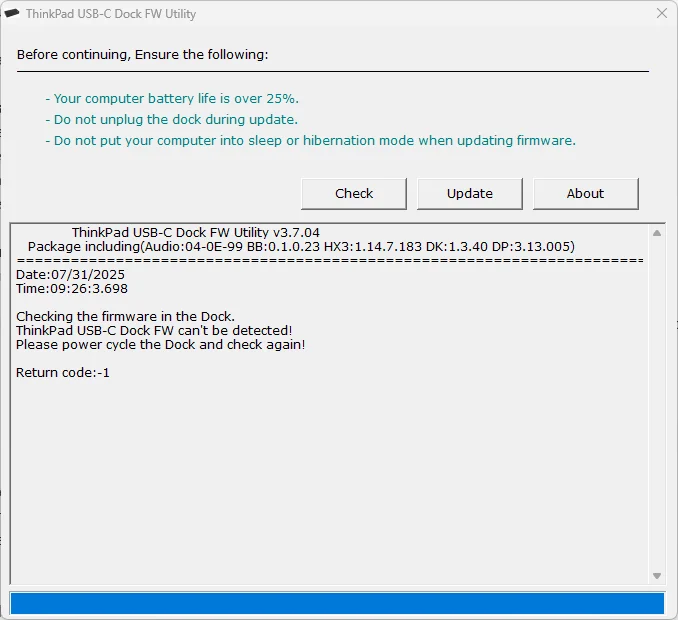The height and width of the screenshot is (620, 678).
Task: Click the 'Date:07/31/2025' log line
Action: tap(70, 275)
